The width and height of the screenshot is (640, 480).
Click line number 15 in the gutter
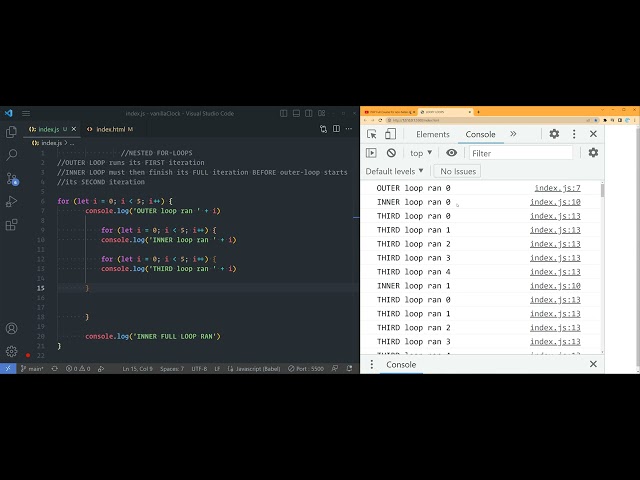pyautogui.click(x=41, y=288)
